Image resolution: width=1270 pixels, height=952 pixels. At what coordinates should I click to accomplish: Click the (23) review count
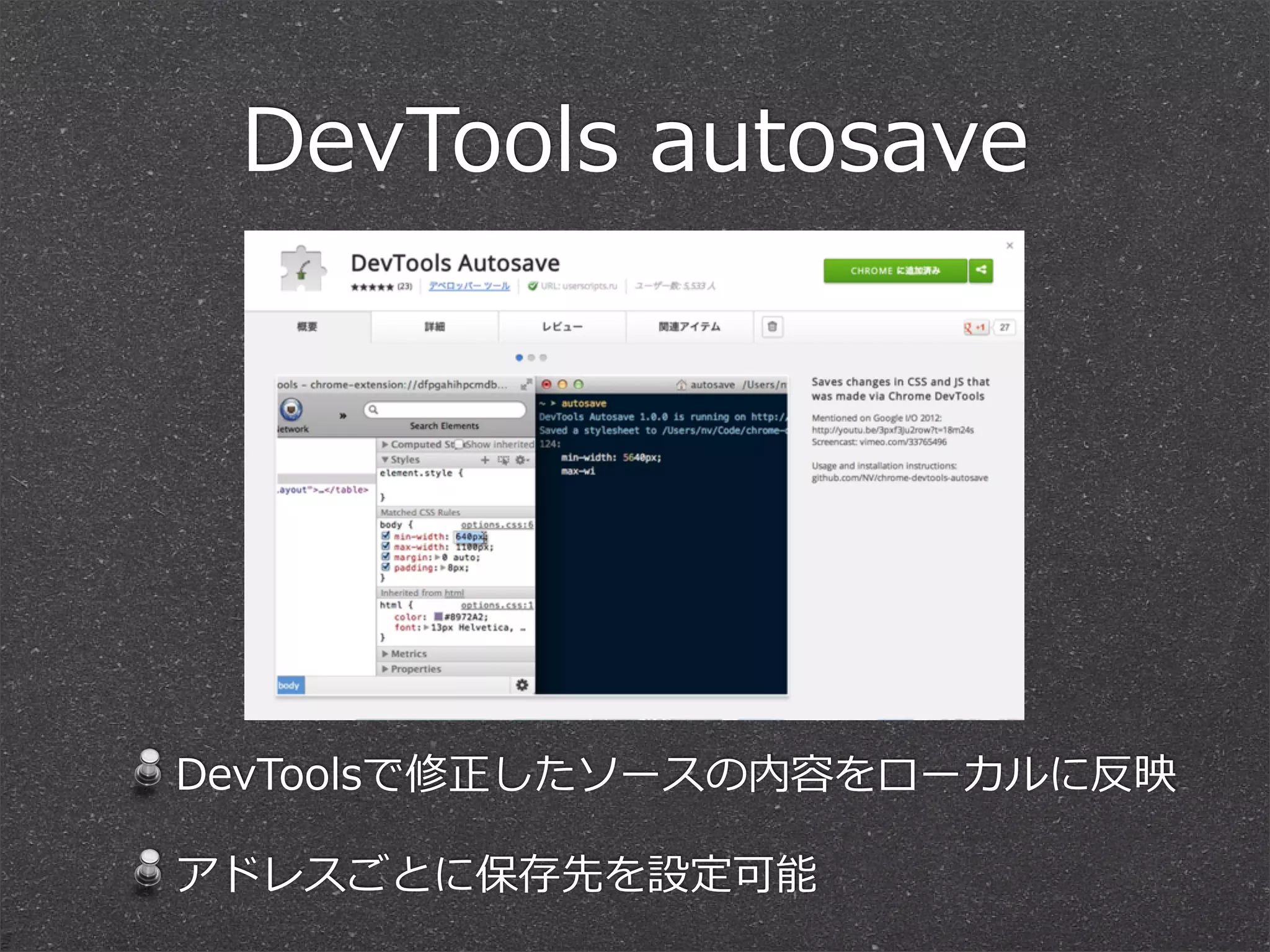(404, 286)
